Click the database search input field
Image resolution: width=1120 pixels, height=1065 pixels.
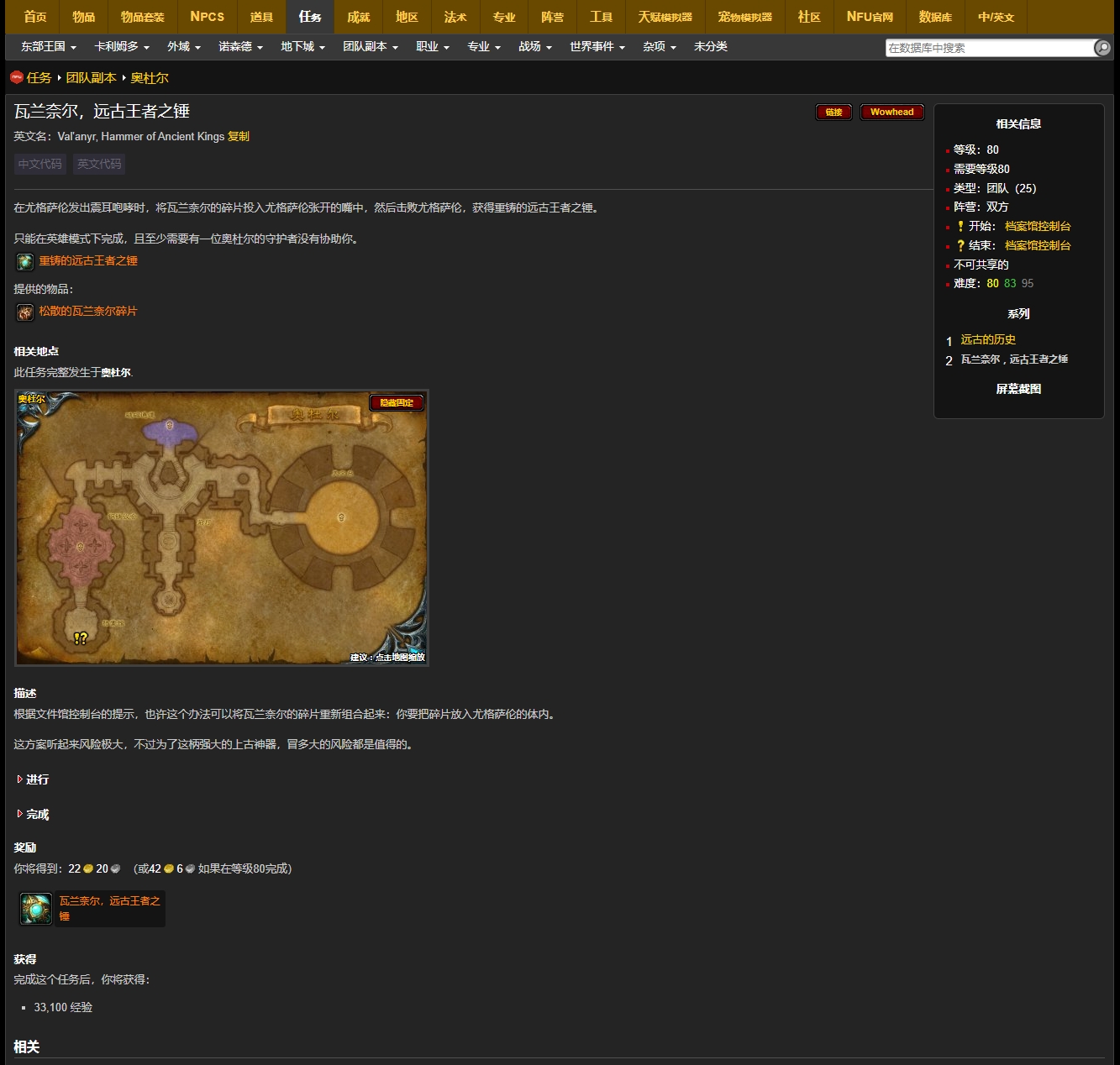pyautogui.click(x=988, y=48)
